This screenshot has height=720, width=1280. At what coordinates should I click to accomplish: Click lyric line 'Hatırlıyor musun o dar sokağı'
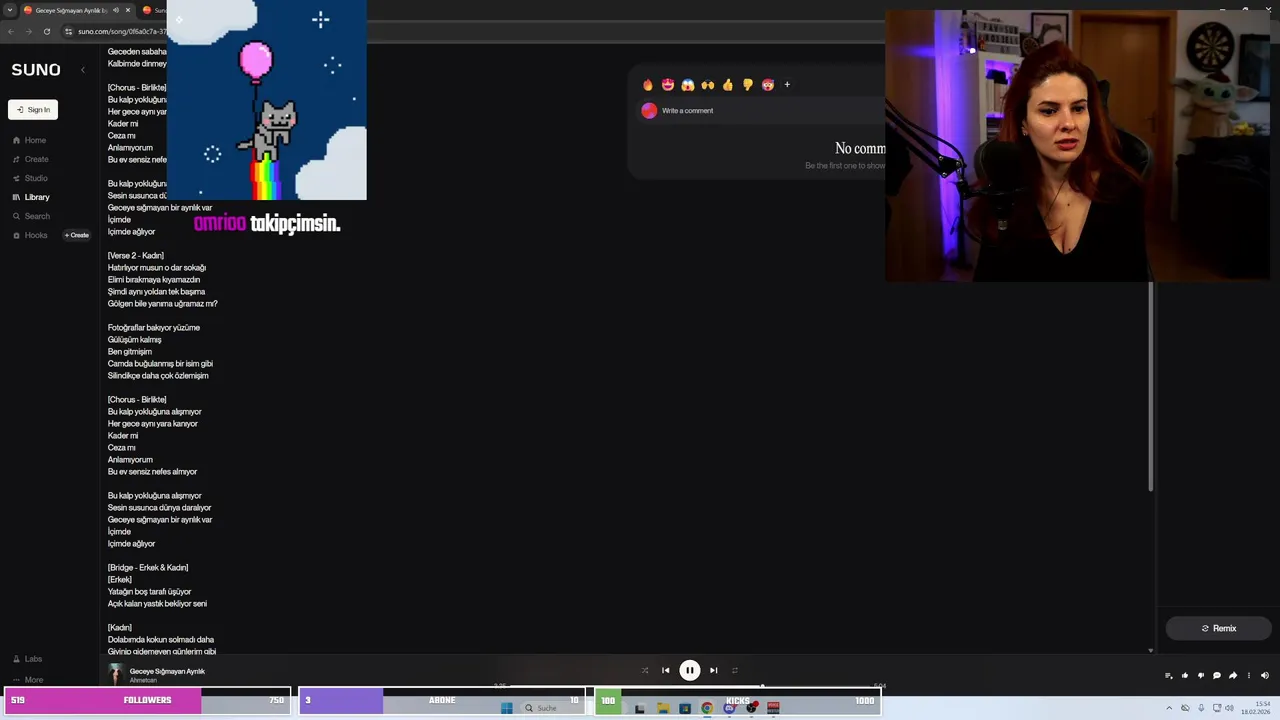pos(157,268)
